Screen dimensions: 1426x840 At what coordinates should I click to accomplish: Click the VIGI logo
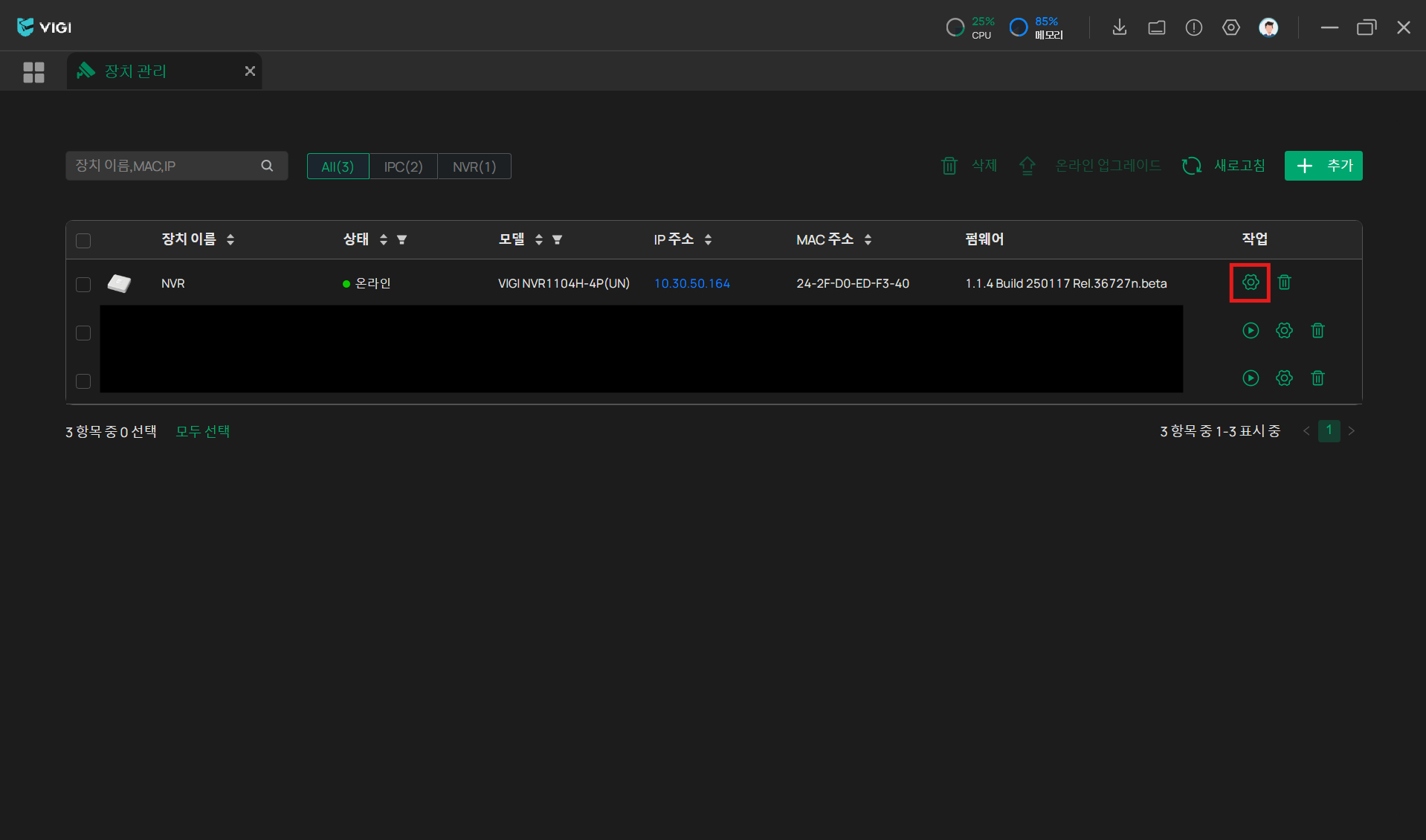click(x=44, y=28)
